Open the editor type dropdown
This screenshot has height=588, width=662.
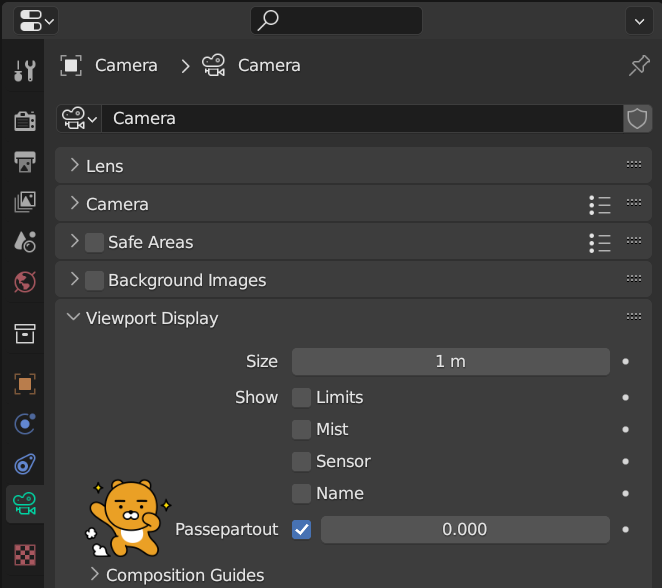(36, 20)
